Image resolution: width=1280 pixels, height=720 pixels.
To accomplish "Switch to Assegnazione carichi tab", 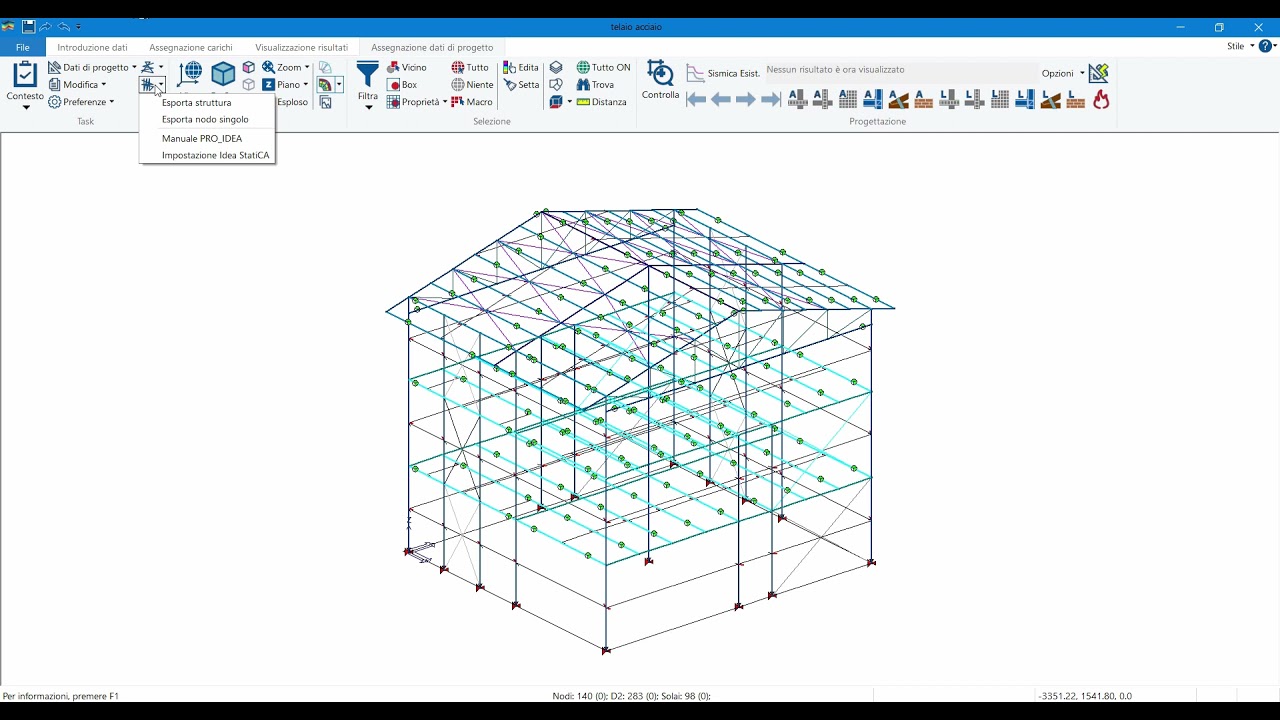I will tap(191, 47).
